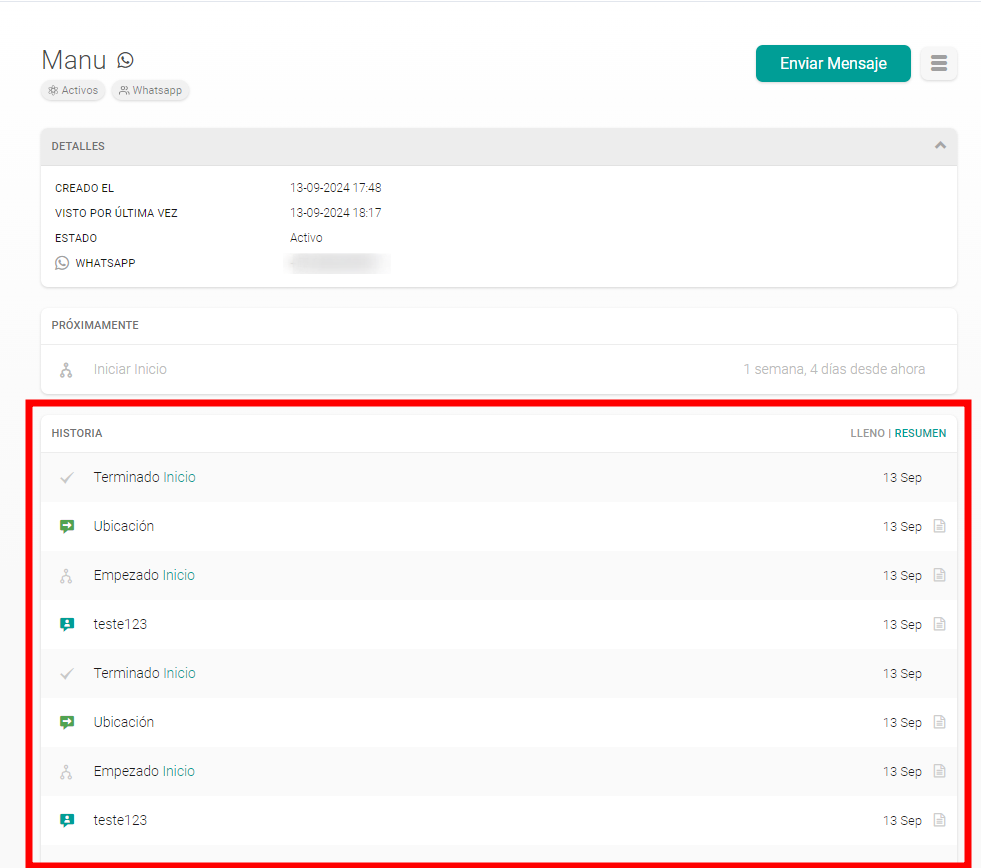The width and height of the screenshot is (981, 868).
Task: Click the WhatsApp icon beside the name Manu
Action: click(x=124, y=60)
